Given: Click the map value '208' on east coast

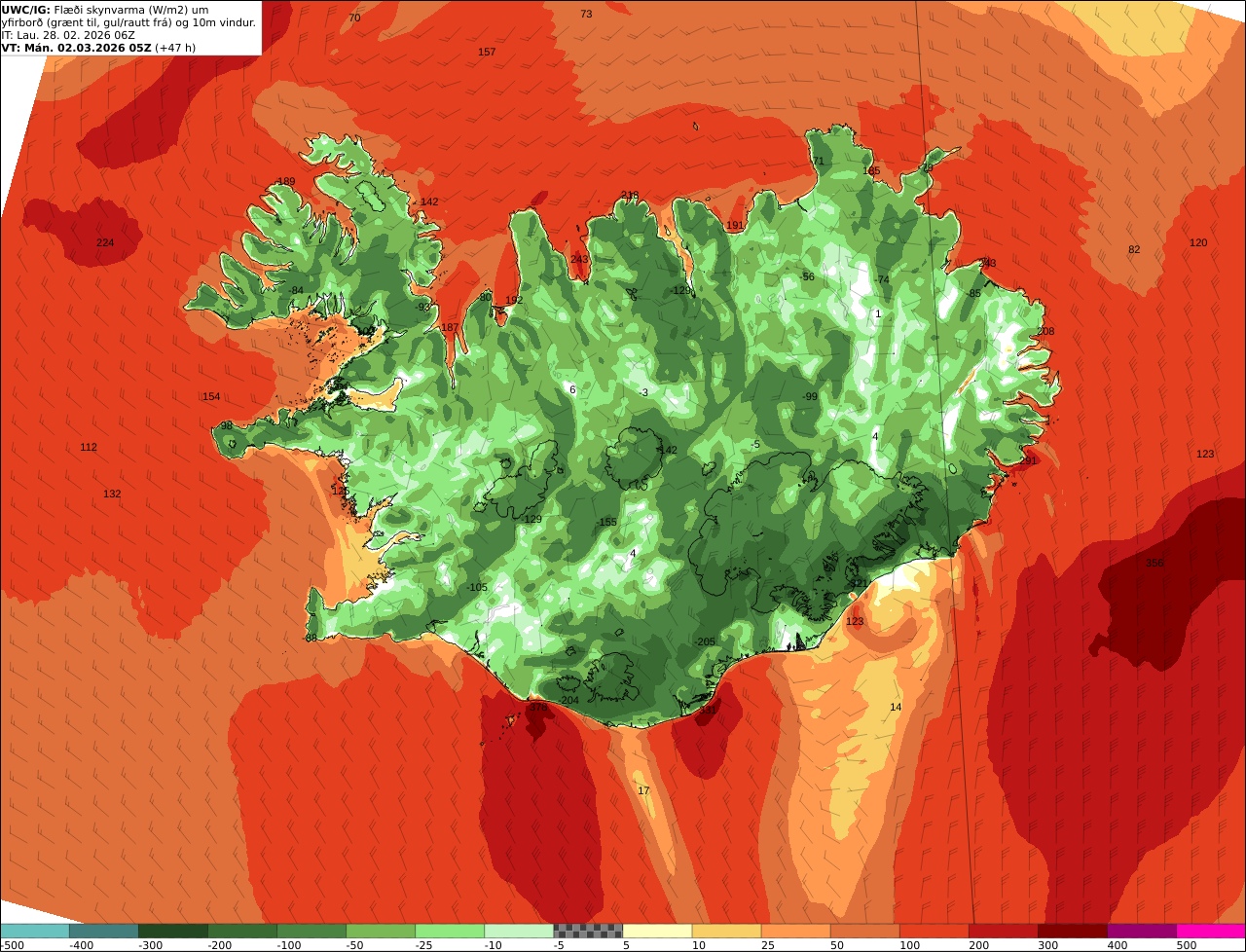Looking at the screenshot, I should 1045,332.
